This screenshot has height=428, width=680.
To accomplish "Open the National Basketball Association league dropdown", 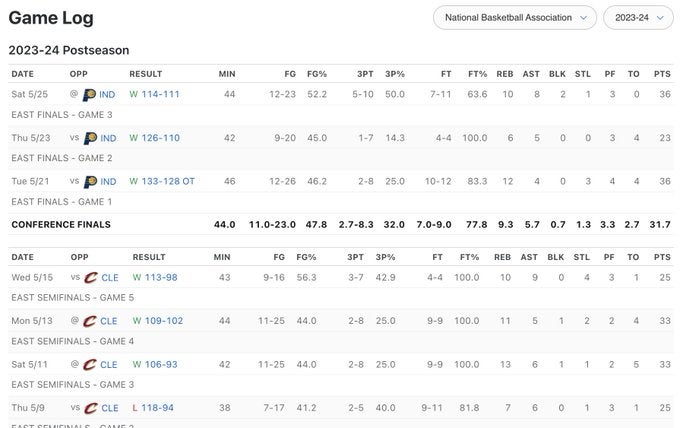I will (515, 17).
